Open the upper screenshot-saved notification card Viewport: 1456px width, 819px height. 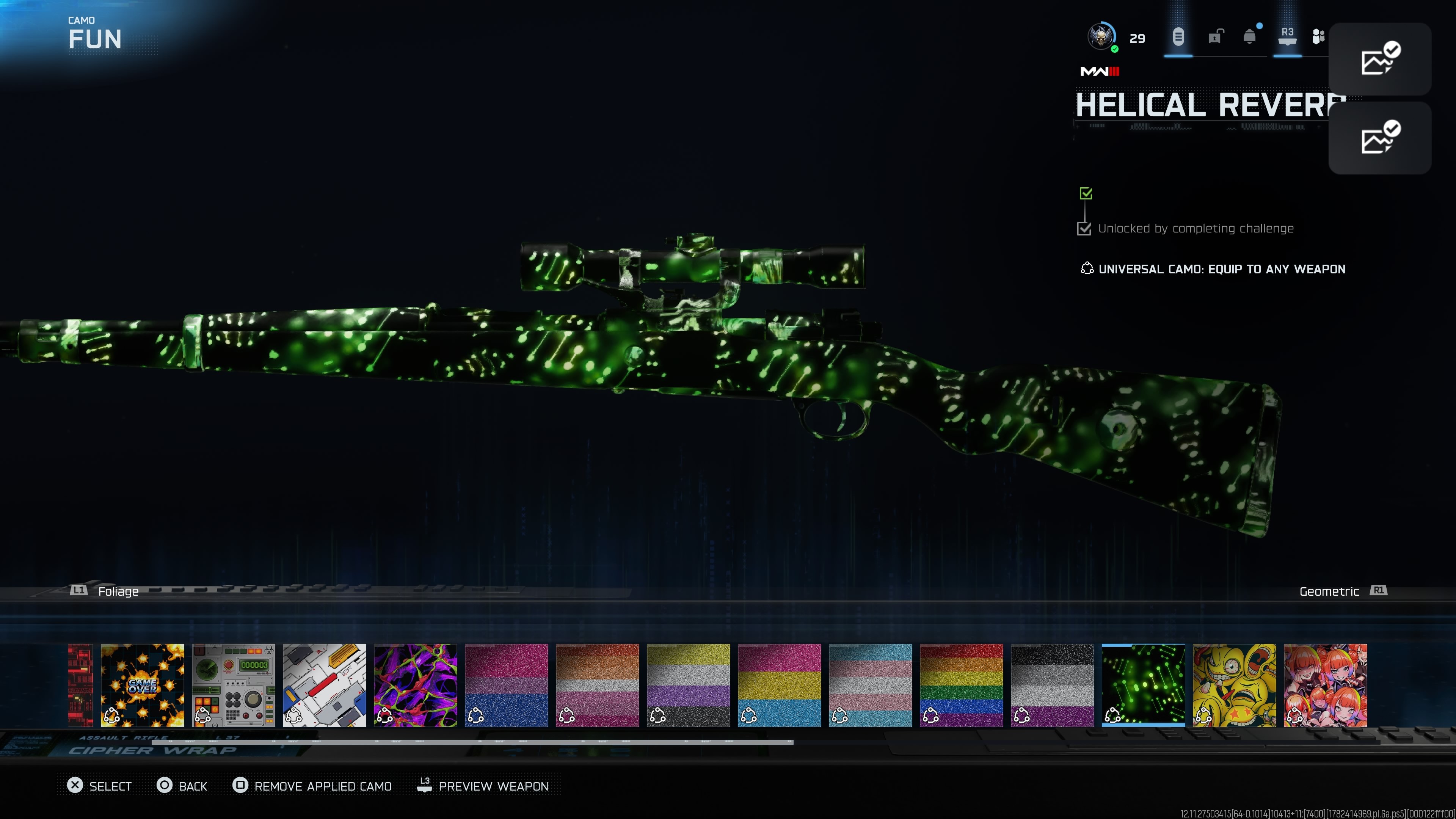1380,59
